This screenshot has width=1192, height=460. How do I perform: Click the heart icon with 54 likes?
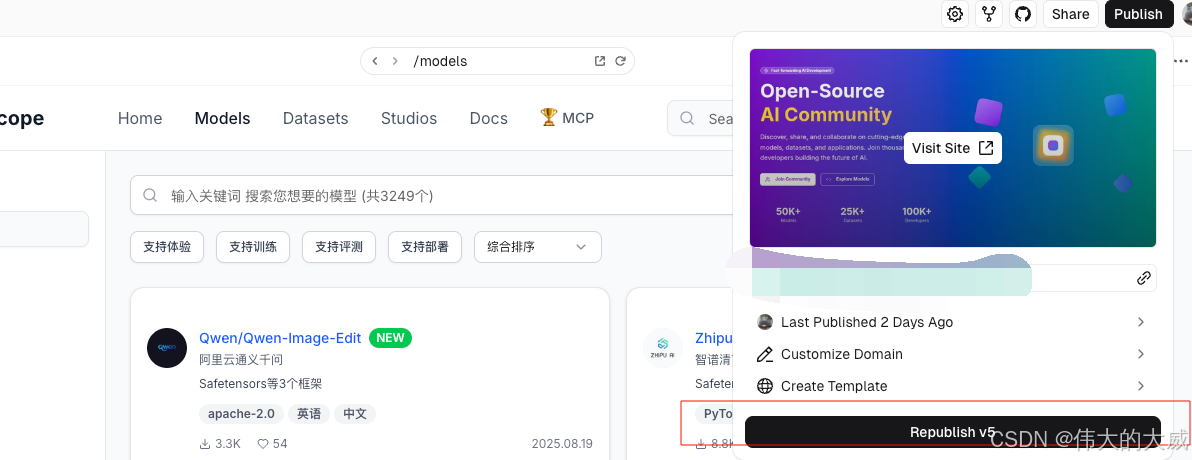(x=262, y=443)
